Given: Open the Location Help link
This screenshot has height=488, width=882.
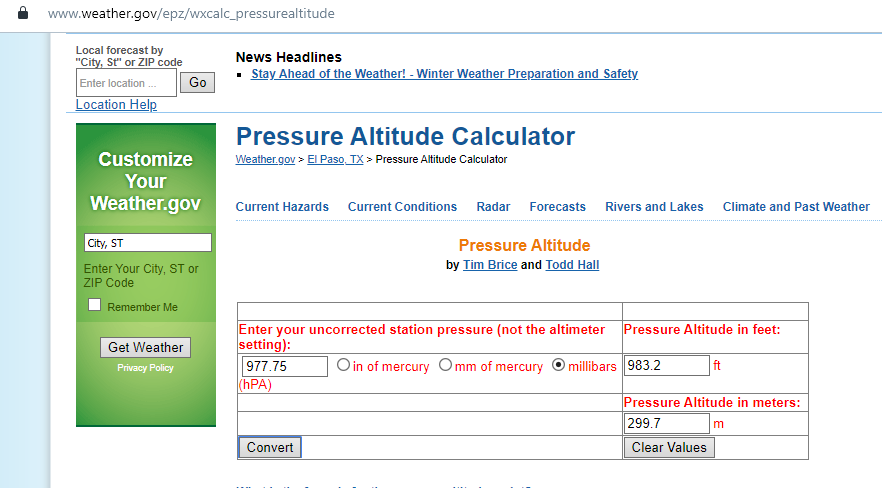Looking at the screenshot, I should pos(116,105).
